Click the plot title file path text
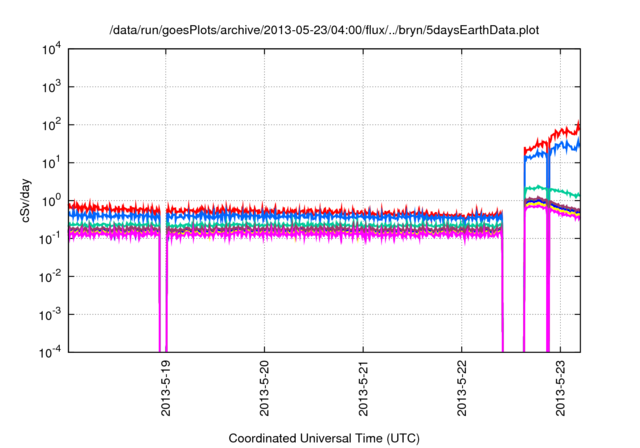This screenshot has height=448, width=640. point(324,30)
